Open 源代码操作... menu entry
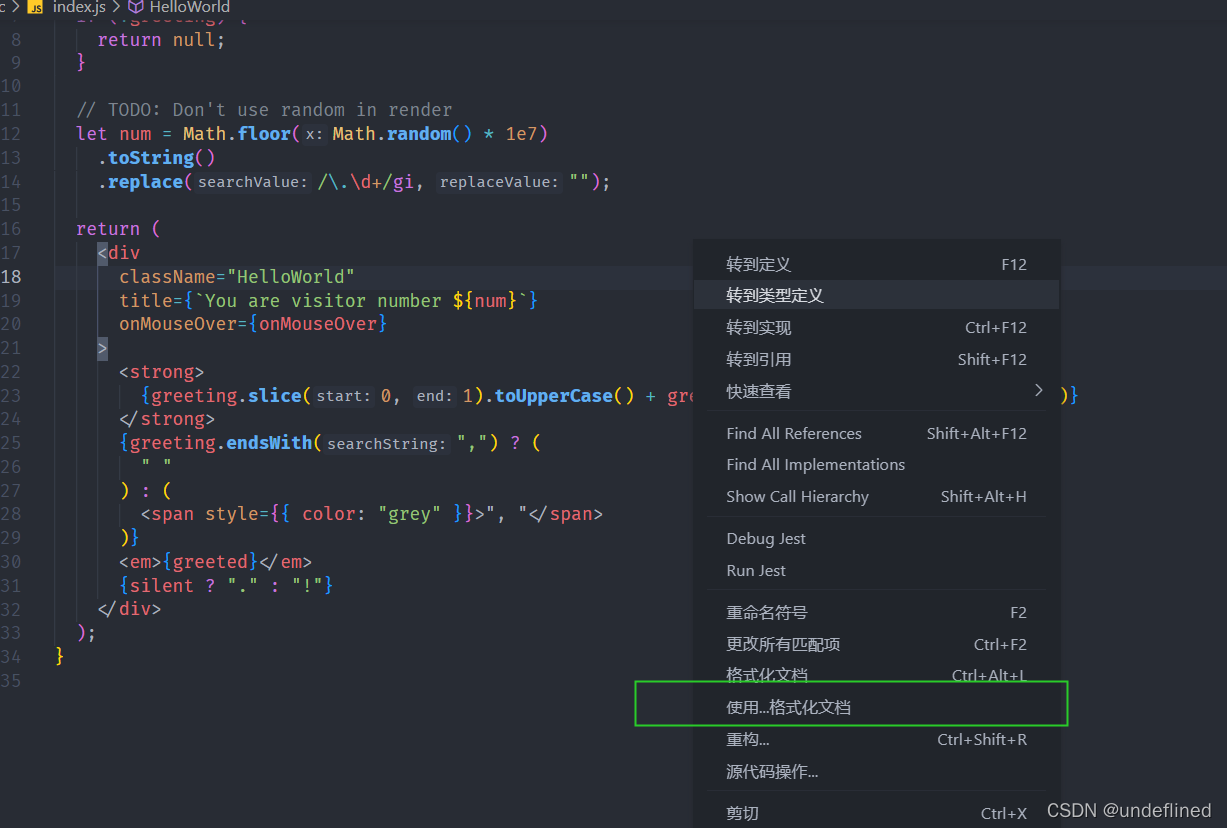Screen dimensions: 1227x828 (x=876, y=771)
